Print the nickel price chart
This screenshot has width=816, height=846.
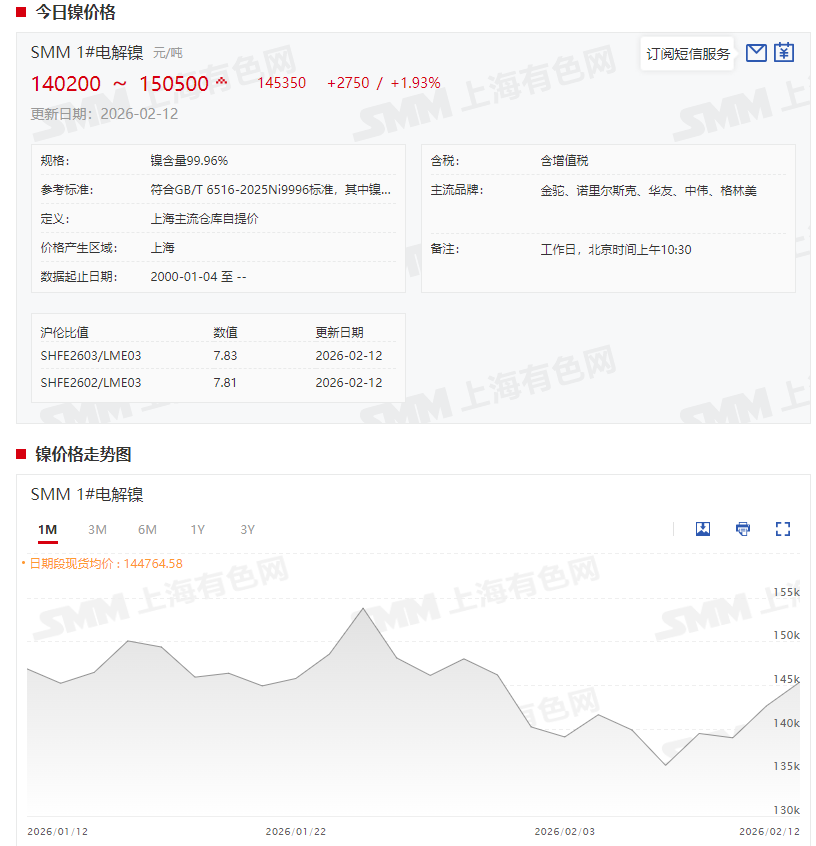point(743,529)
